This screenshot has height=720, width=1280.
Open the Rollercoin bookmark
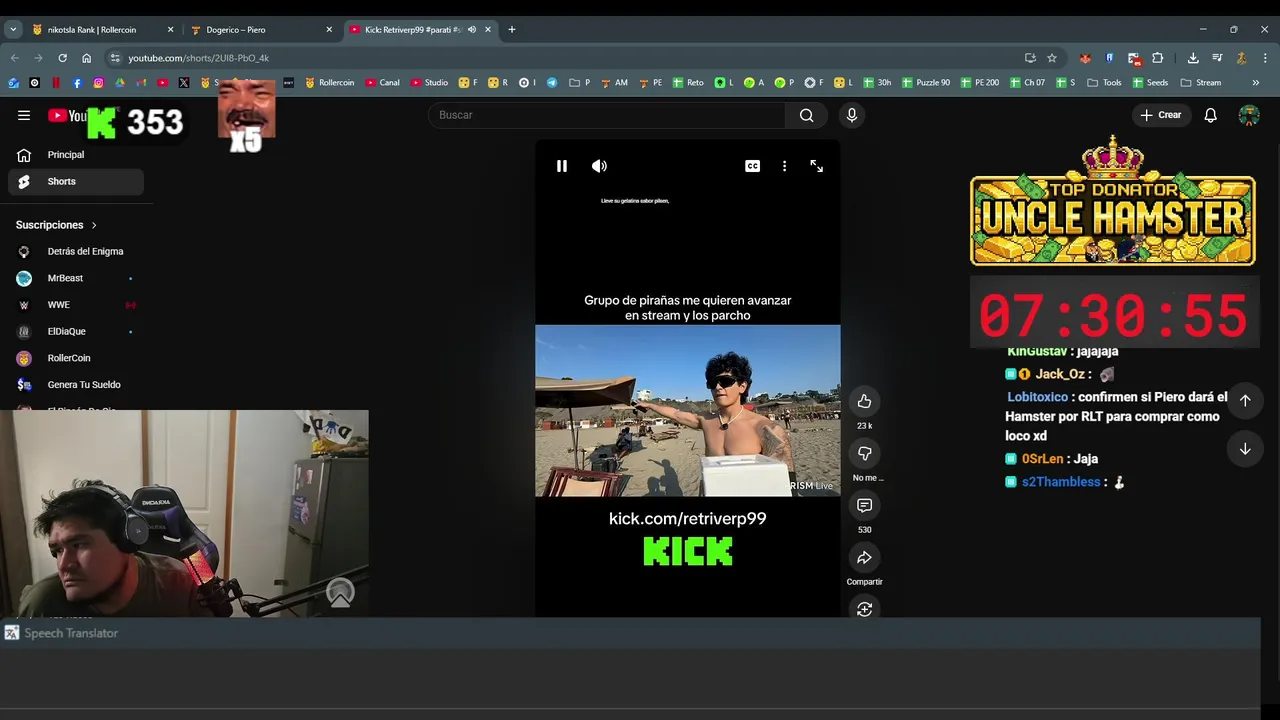click(x=330, y=83)
